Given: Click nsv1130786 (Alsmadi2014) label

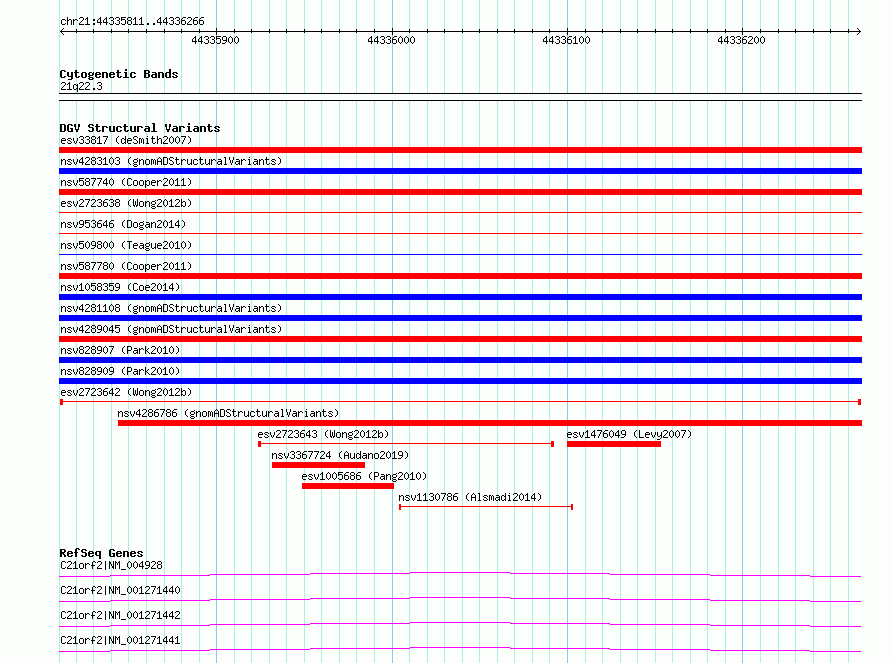Looking at the screenshot, I should tap(470, 497).
